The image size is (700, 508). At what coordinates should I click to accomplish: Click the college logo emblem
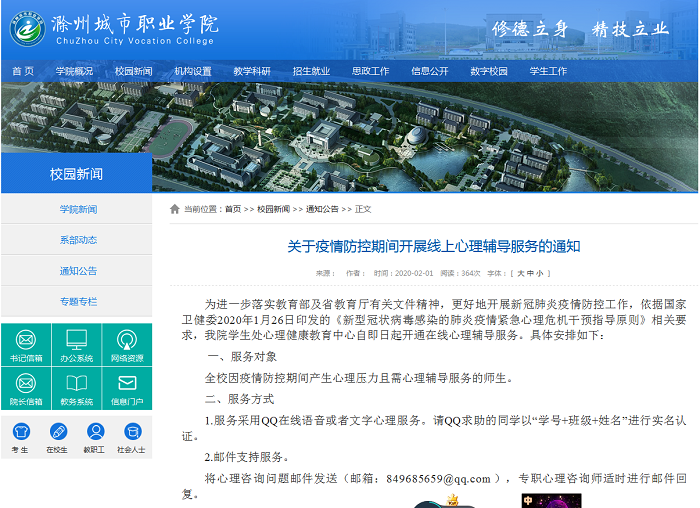pyautogui.click(x=27, y=28)
